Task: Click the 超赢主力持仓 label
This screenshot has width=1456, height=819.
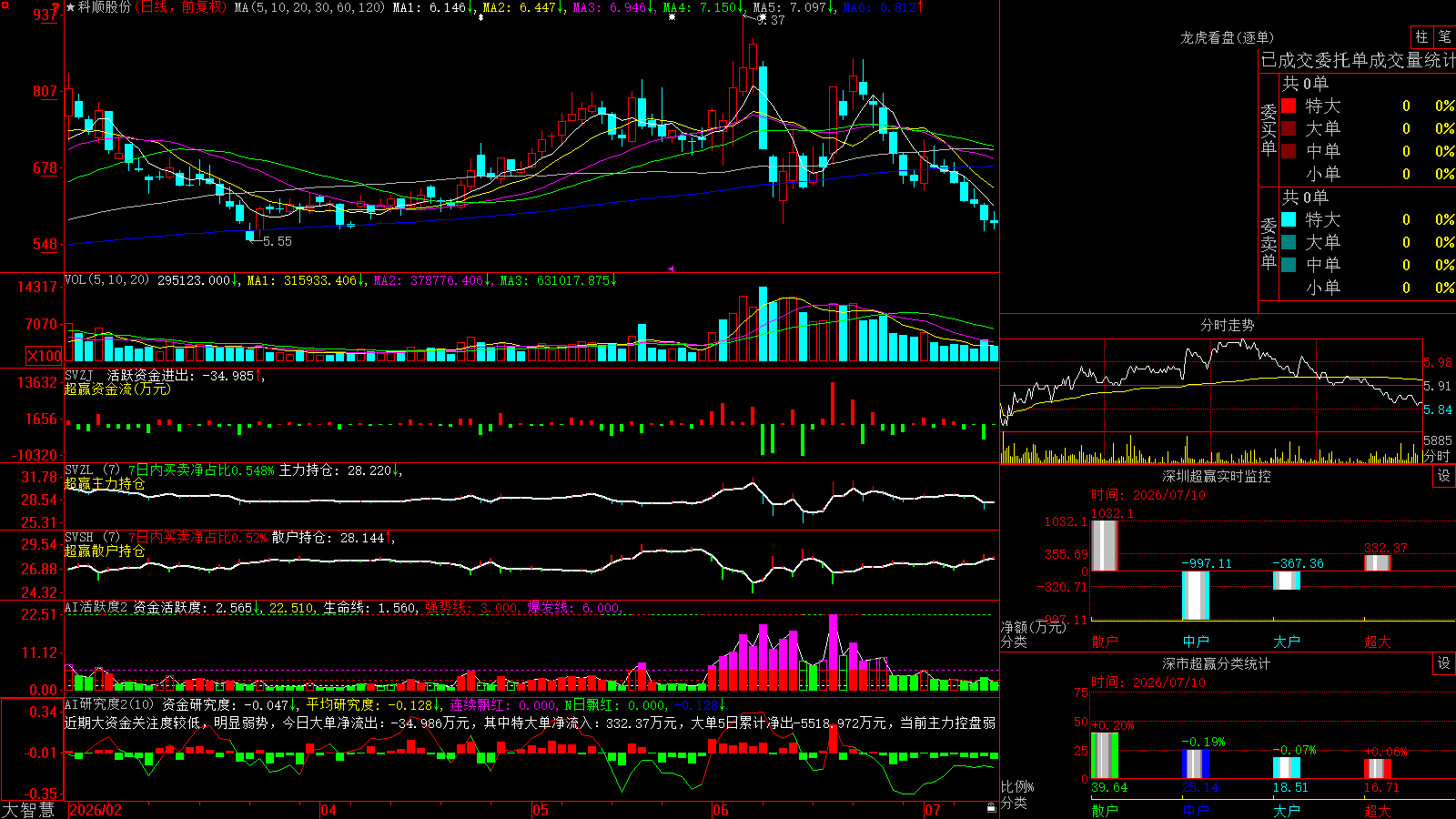Action: [105, 483]
